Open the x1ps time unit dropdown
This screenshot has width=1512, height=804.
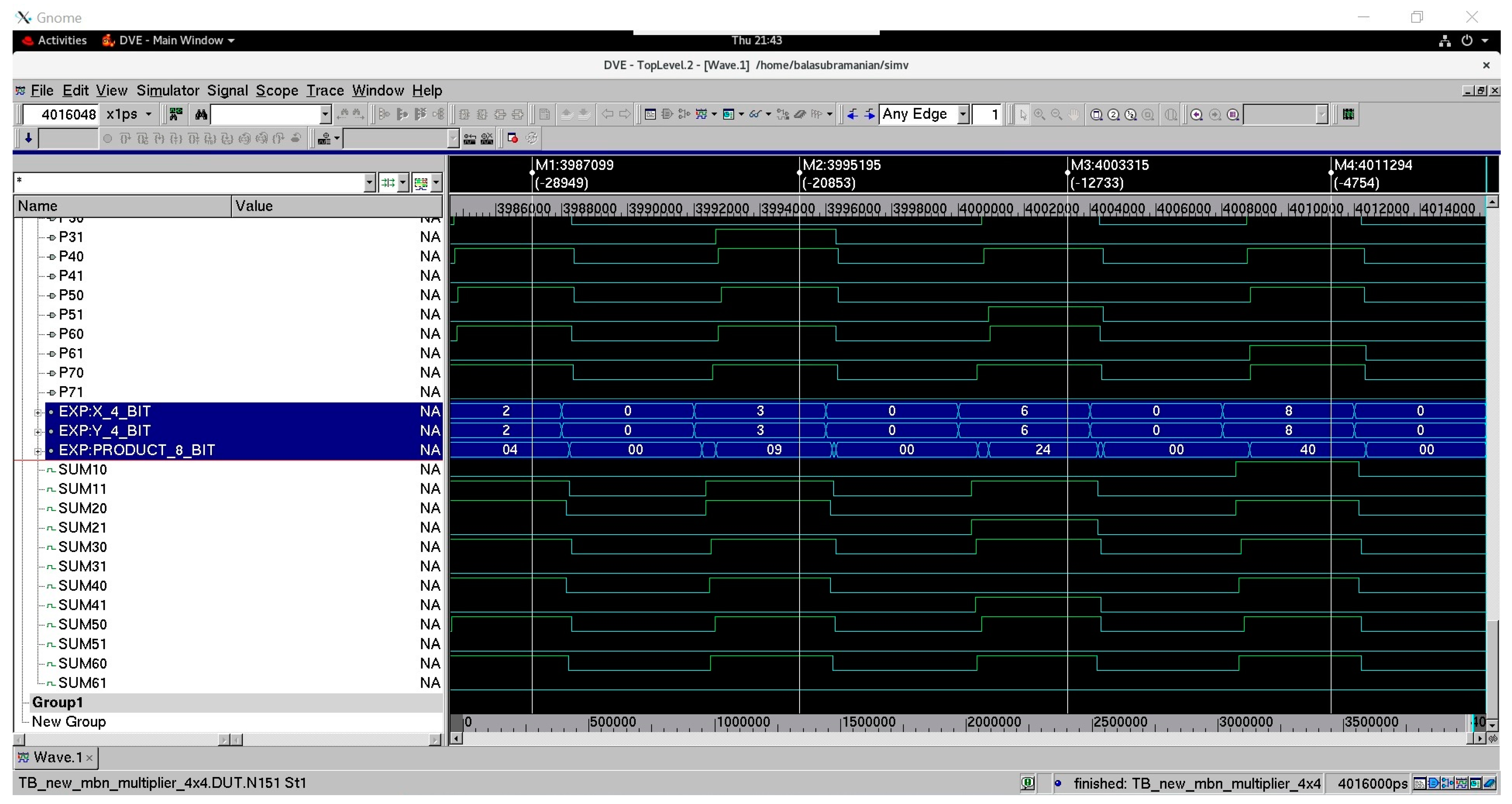[148, 114]
